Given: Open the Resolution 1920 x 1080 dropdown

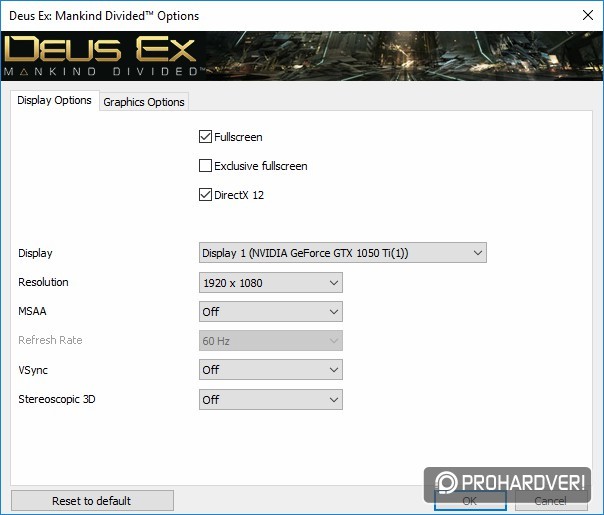Looking at the screenshot, I should 271,283.
